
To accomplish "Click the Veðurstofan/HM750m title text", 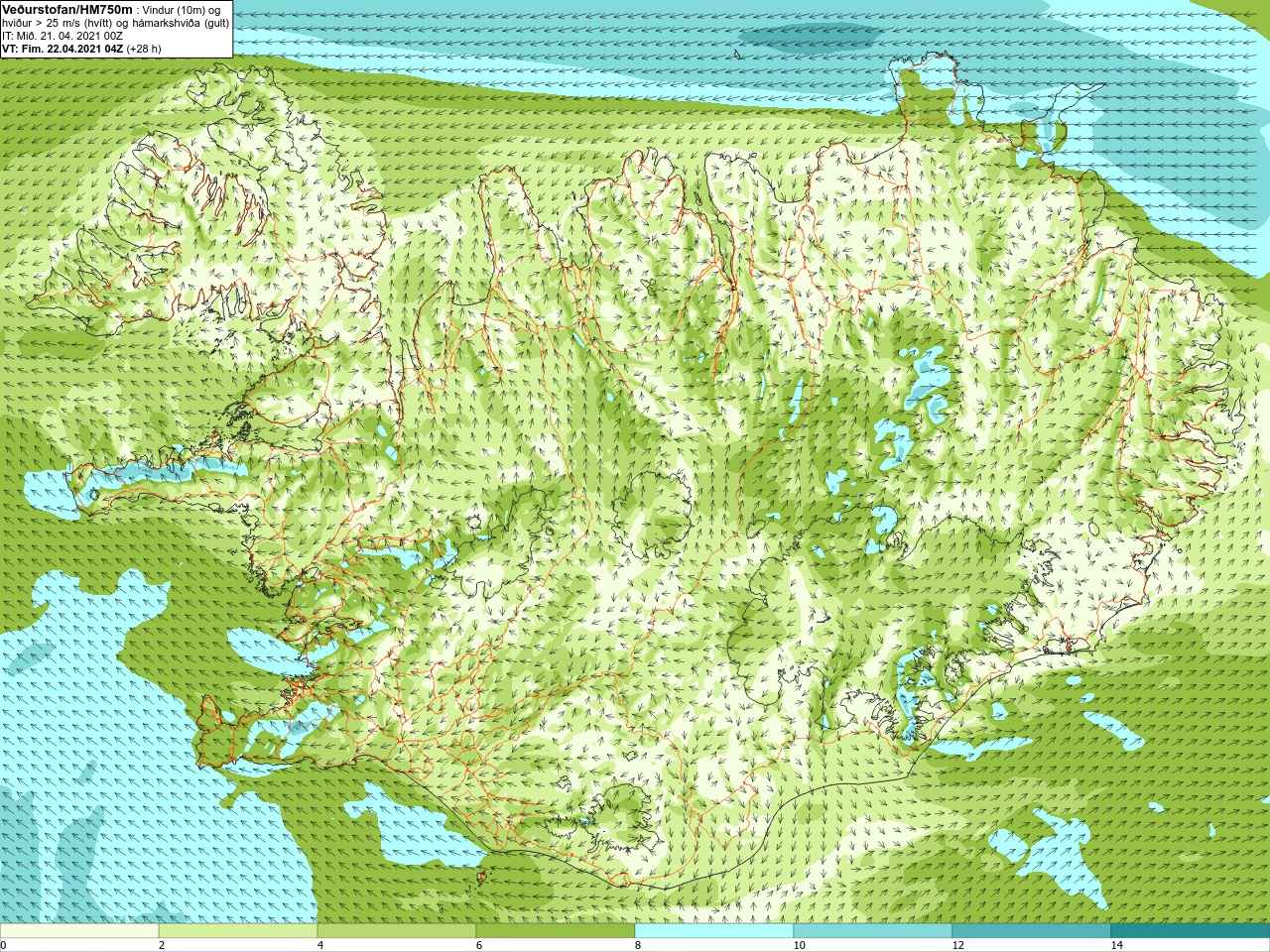I will (66, 8).
